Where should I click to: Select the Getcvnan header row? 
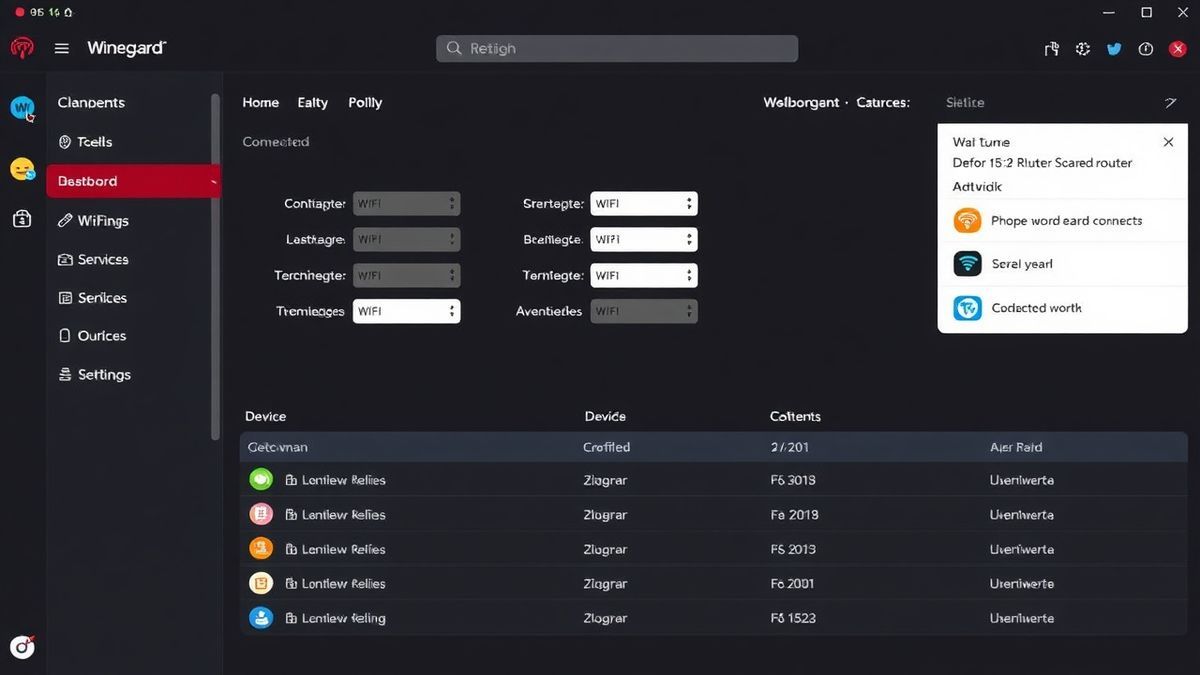click(x=714, y=447)
